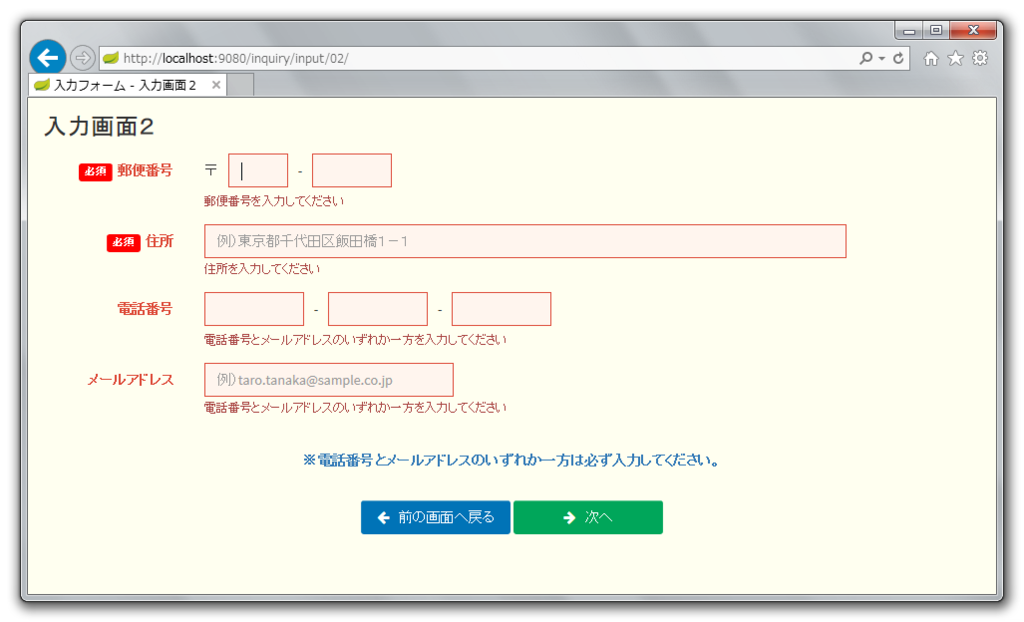The height and width of the screenshot is (622, 1024).
Task: Click the first phone number field
Action: point(254,309)
